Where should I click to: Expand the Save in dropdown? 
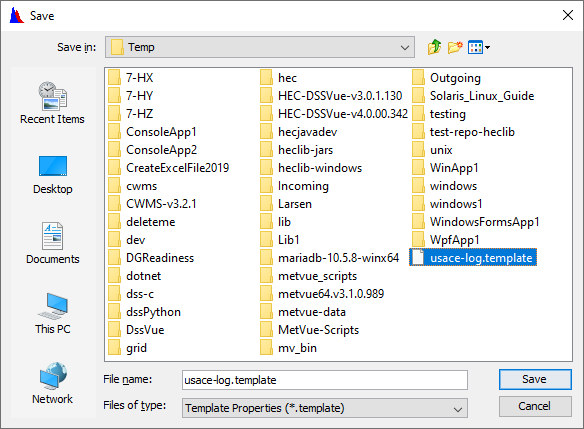(260, 47)
